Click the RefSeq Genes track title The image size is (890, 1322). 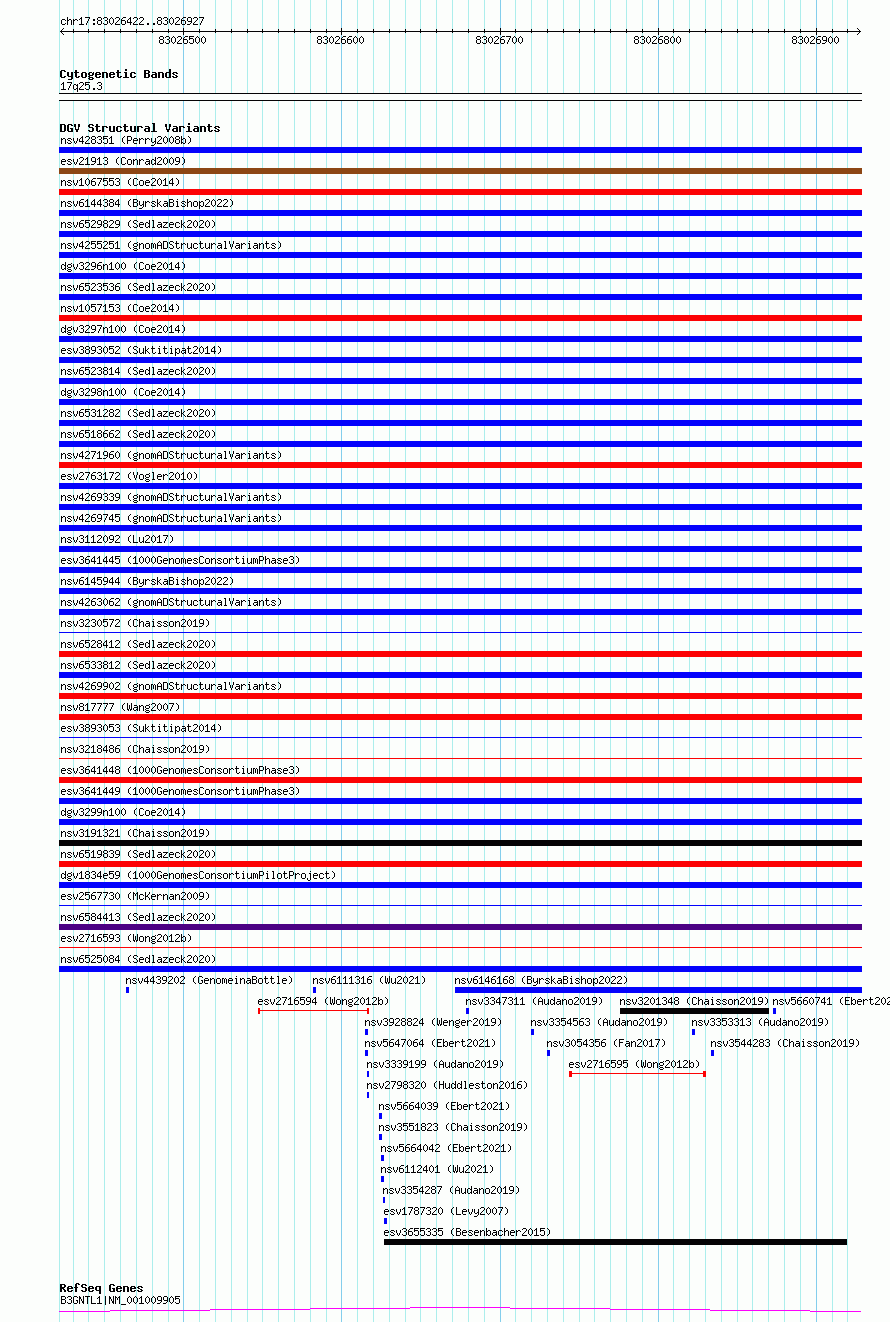(101, 1288)
